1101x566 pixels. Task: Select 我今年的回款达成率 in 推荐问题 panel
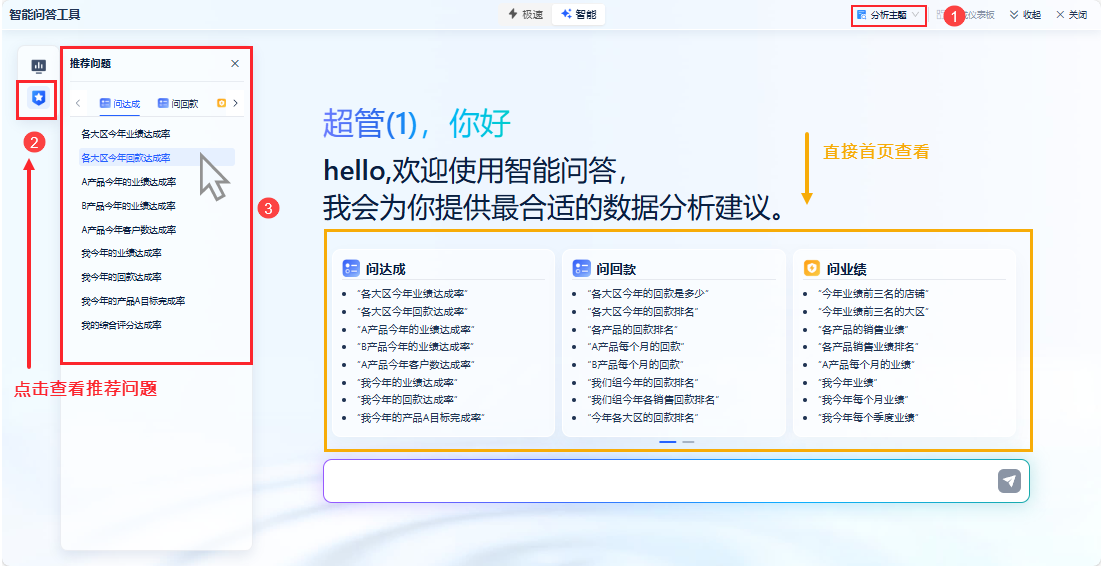(x=121, y=277)
